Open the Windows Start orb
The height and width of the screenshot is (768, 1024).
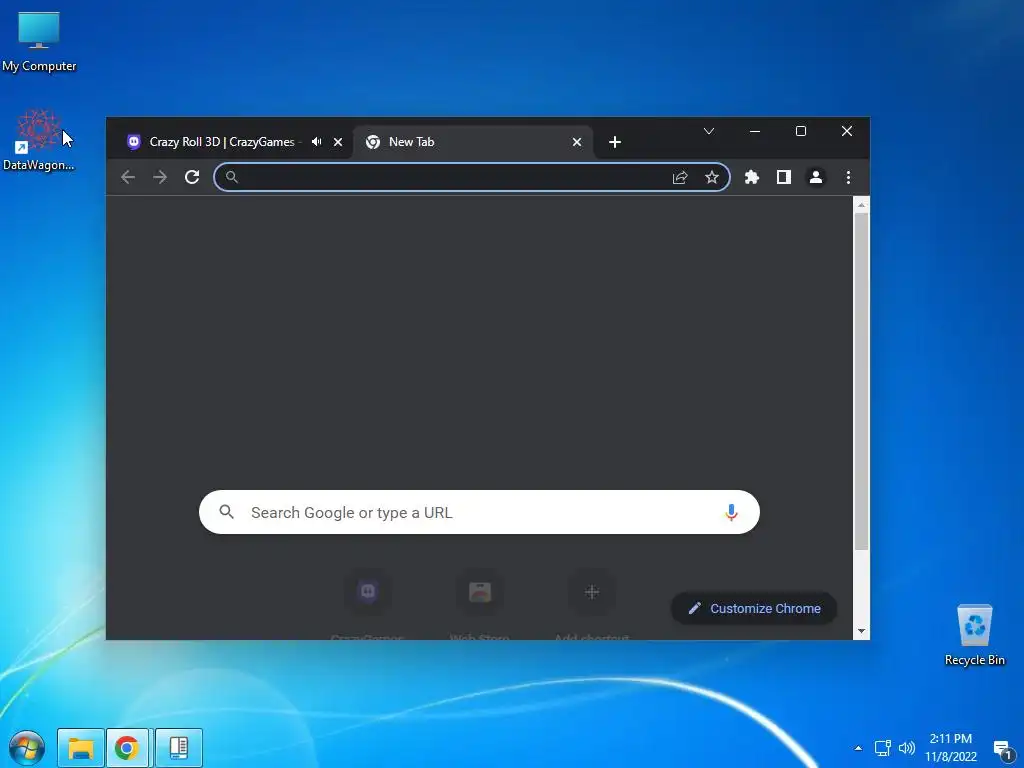click(x=27, y=748)
